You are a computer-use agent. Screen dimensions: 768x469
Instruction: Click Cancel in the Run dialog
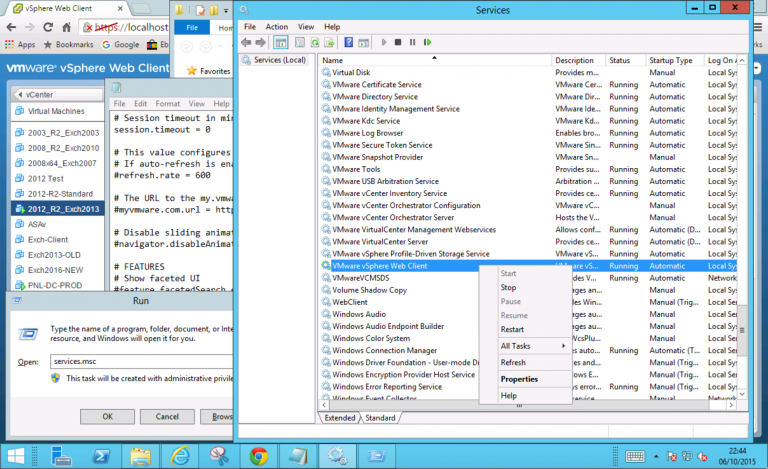pyautogui.click(x=167, y=417)
